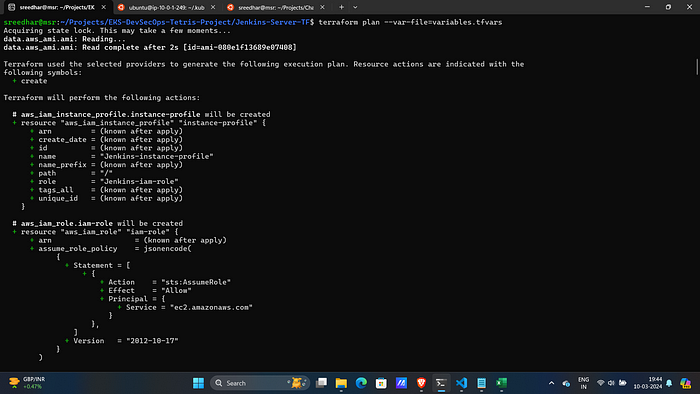Click the Windows Terminal taskbar icon
The height and width of the screenshot is (394, 700).
[441, 383]
